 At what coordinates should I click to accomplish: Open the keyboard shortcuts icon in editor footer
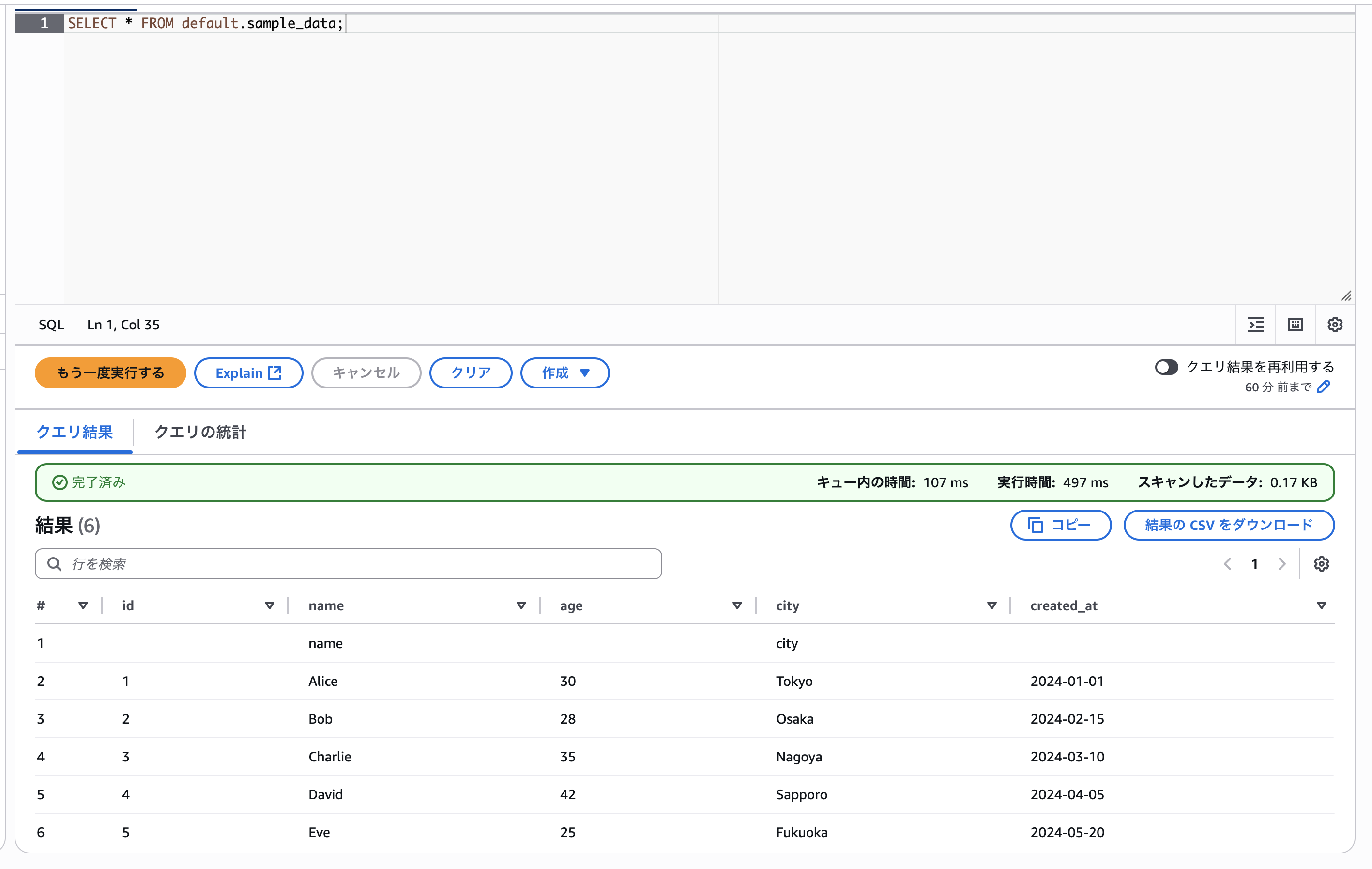tap(1295, 325)
